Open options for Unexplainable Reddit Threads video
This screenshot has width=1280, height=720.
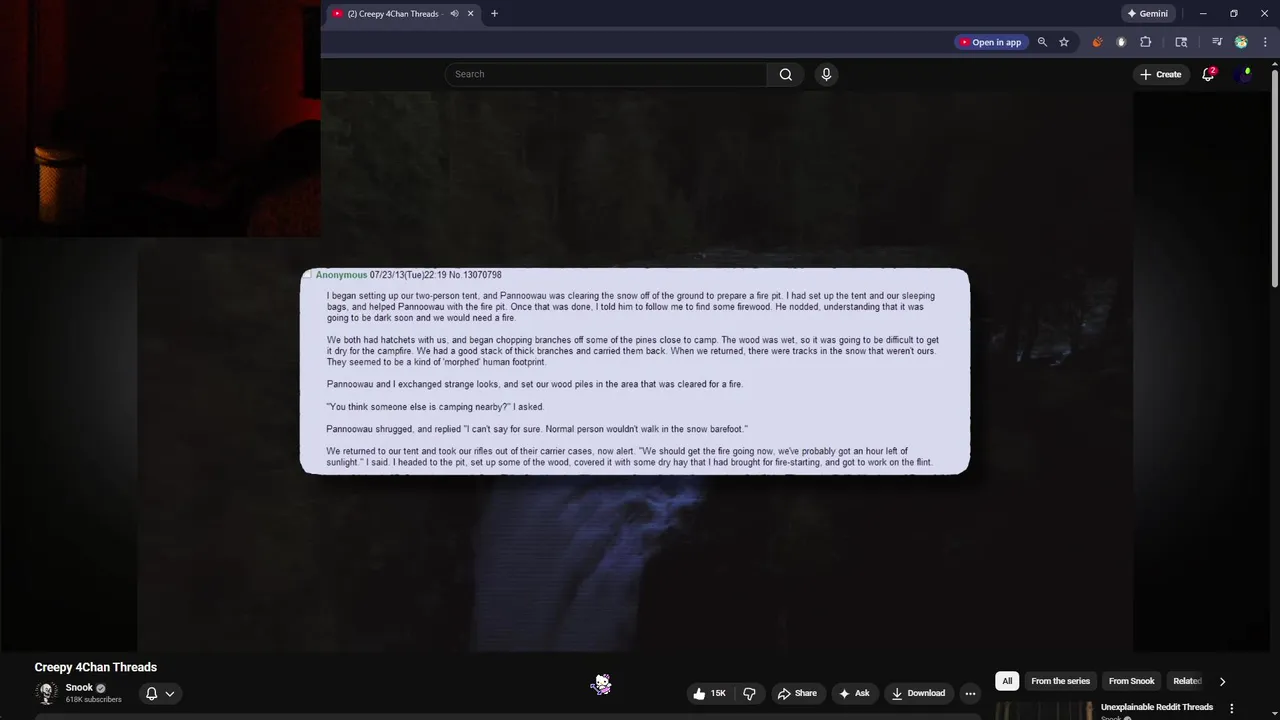[1232, 708]
